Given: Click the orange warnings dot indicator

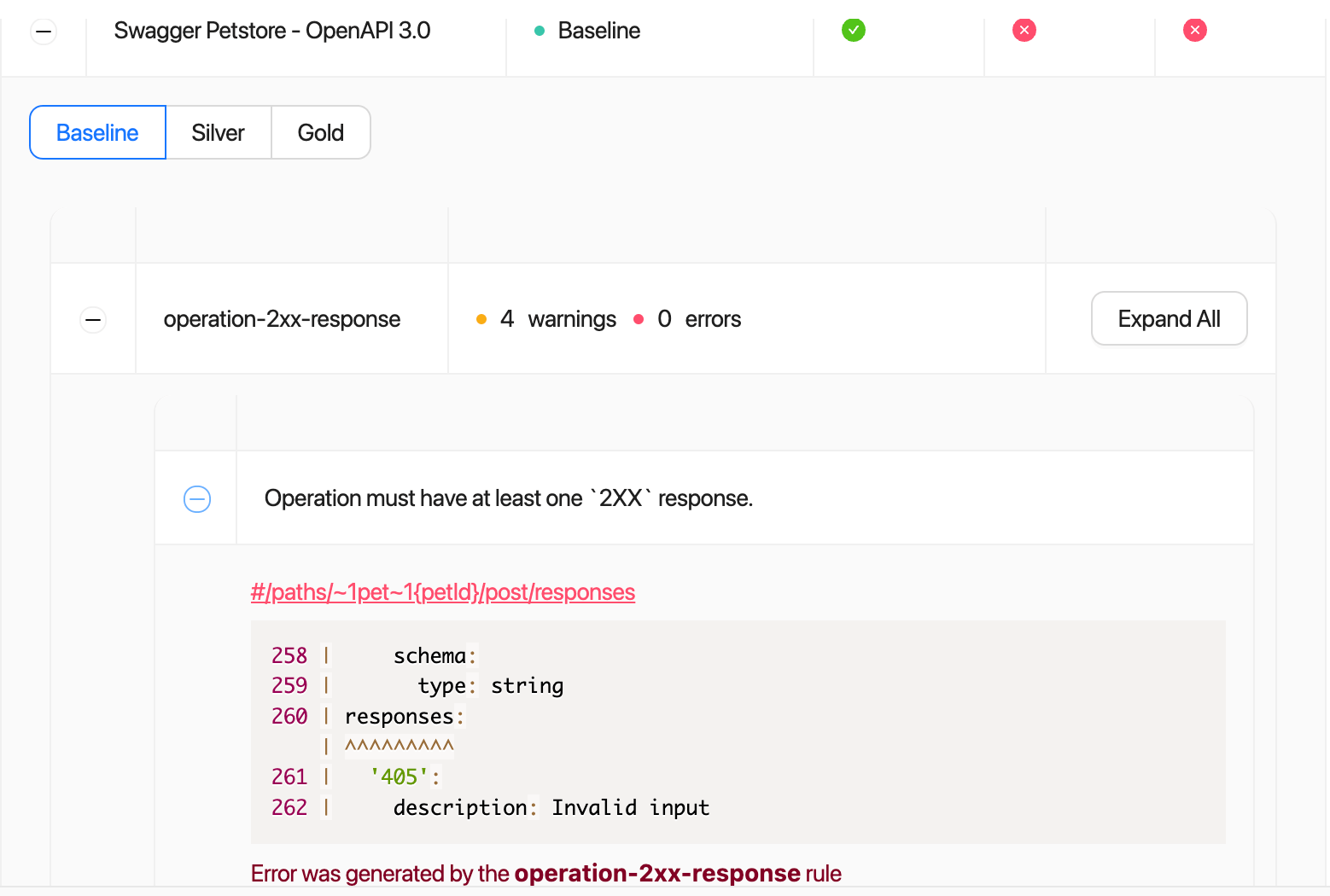Looking at the screenshot, I should tap(481, 319).
